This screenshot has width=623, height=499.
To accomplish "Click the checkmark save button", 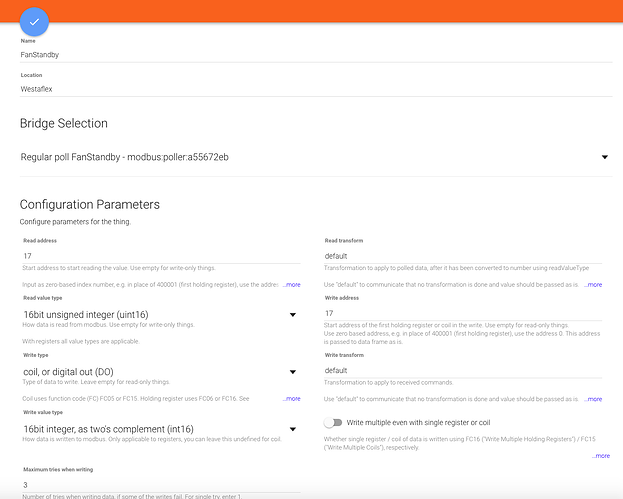I will pyautogui.click(x=34, y=20).
